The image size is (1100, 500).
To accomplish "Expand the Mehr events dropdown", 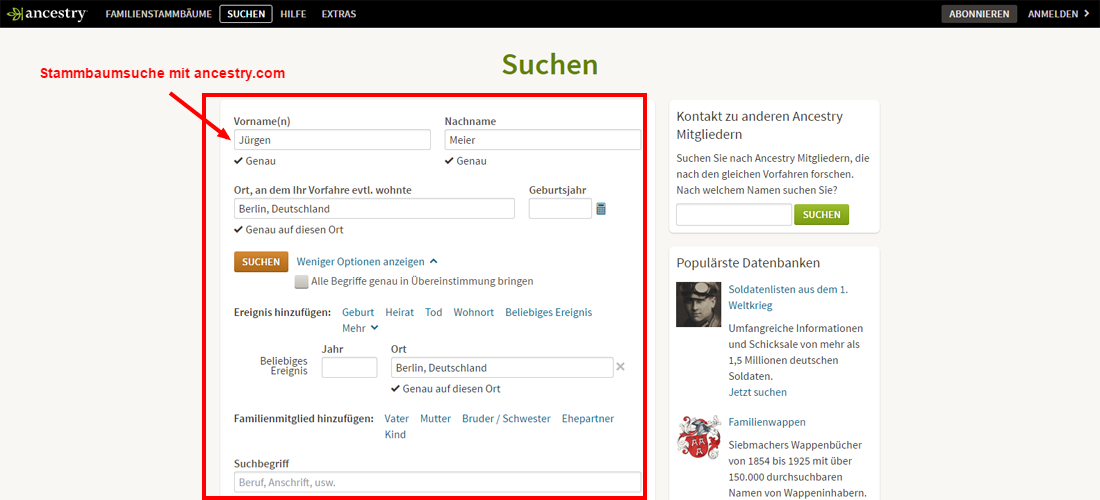I will 360,327.
